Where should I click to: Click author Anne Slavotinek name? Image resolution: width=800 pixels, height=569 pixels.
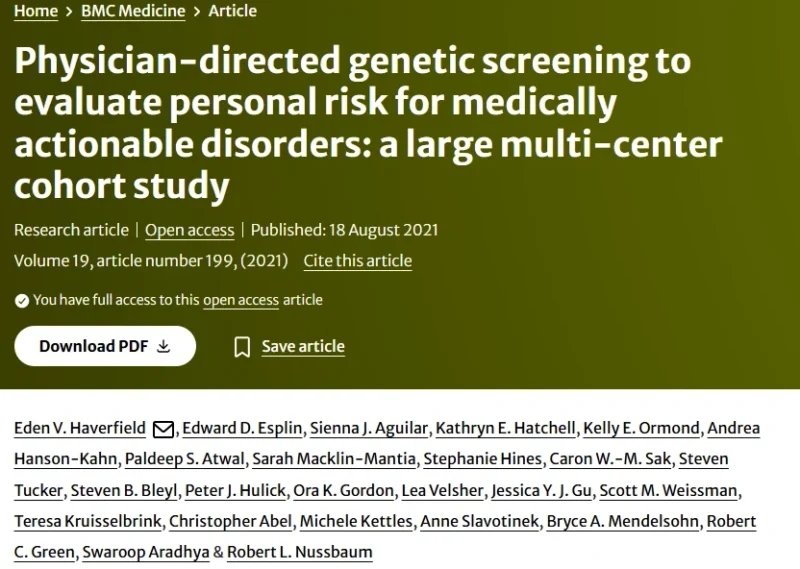pyautogui.click(x=480, y=522)
